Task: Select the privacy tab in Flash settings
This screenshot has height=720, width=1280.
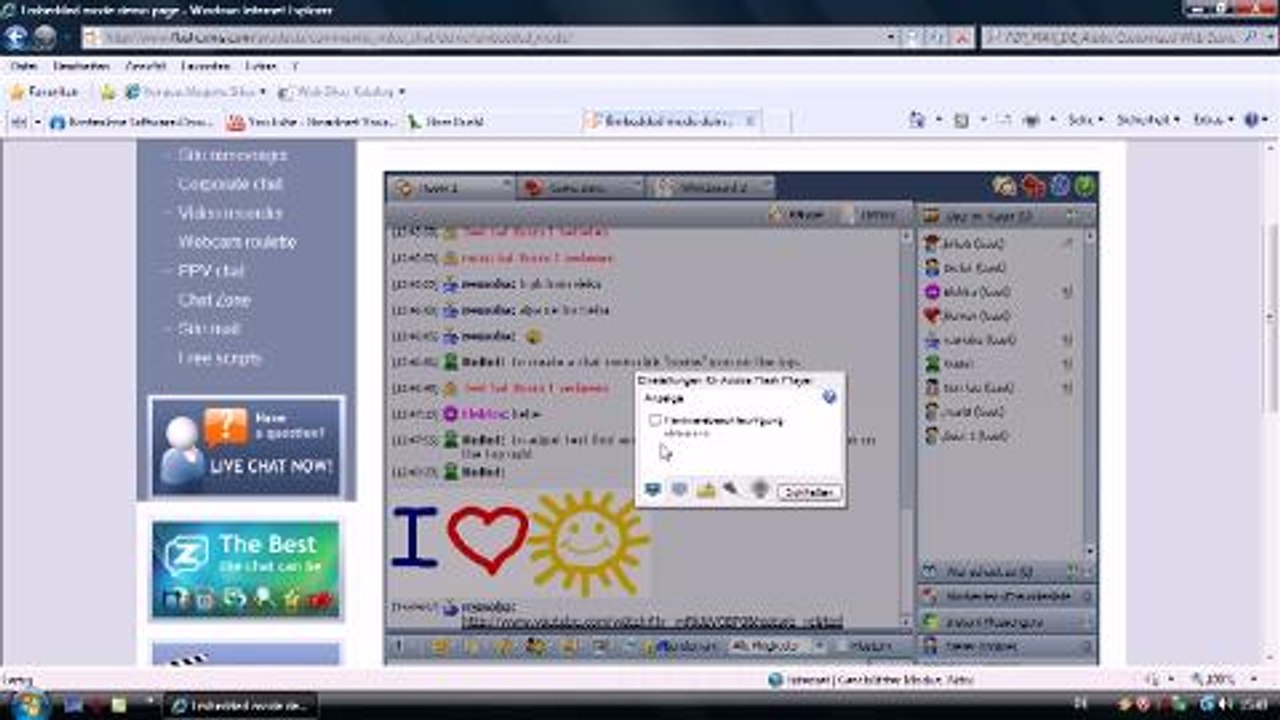Action: 680,490
